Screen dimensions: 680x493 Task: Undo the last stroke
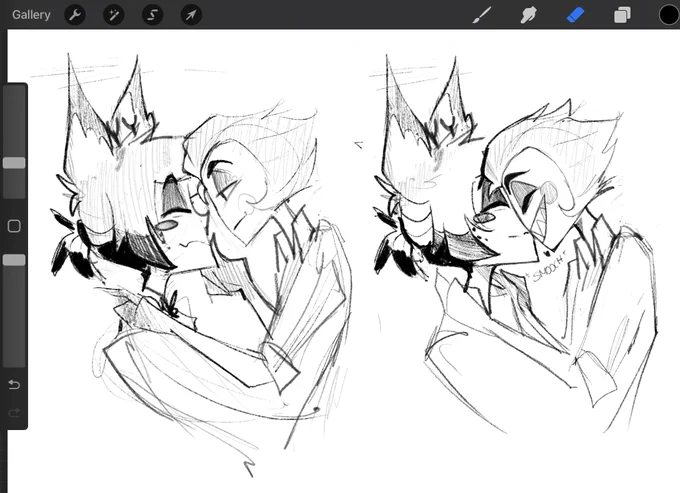pos(14,385)
